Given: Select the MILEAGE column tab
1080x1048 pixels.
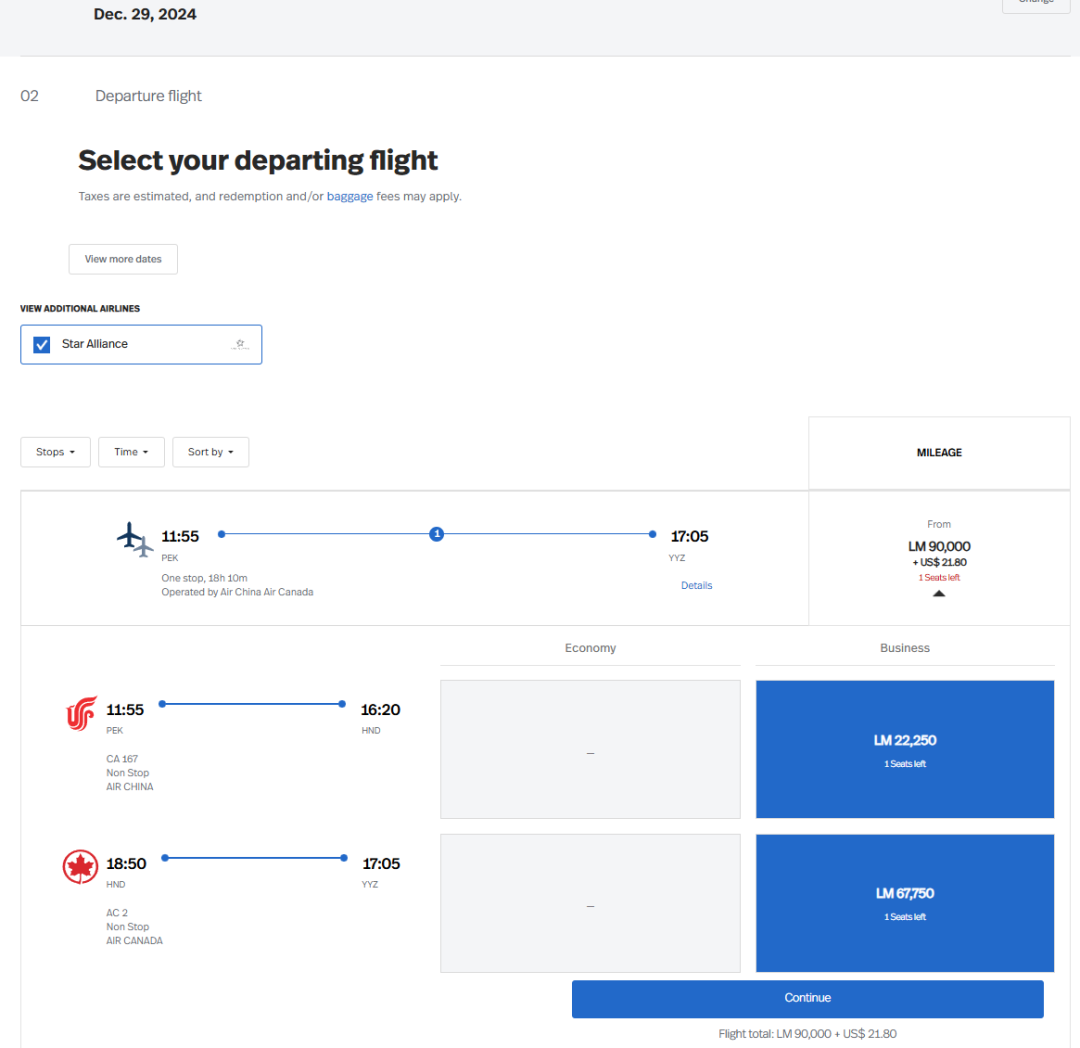Looking at the screenshot, I should [x=939, y=453].
